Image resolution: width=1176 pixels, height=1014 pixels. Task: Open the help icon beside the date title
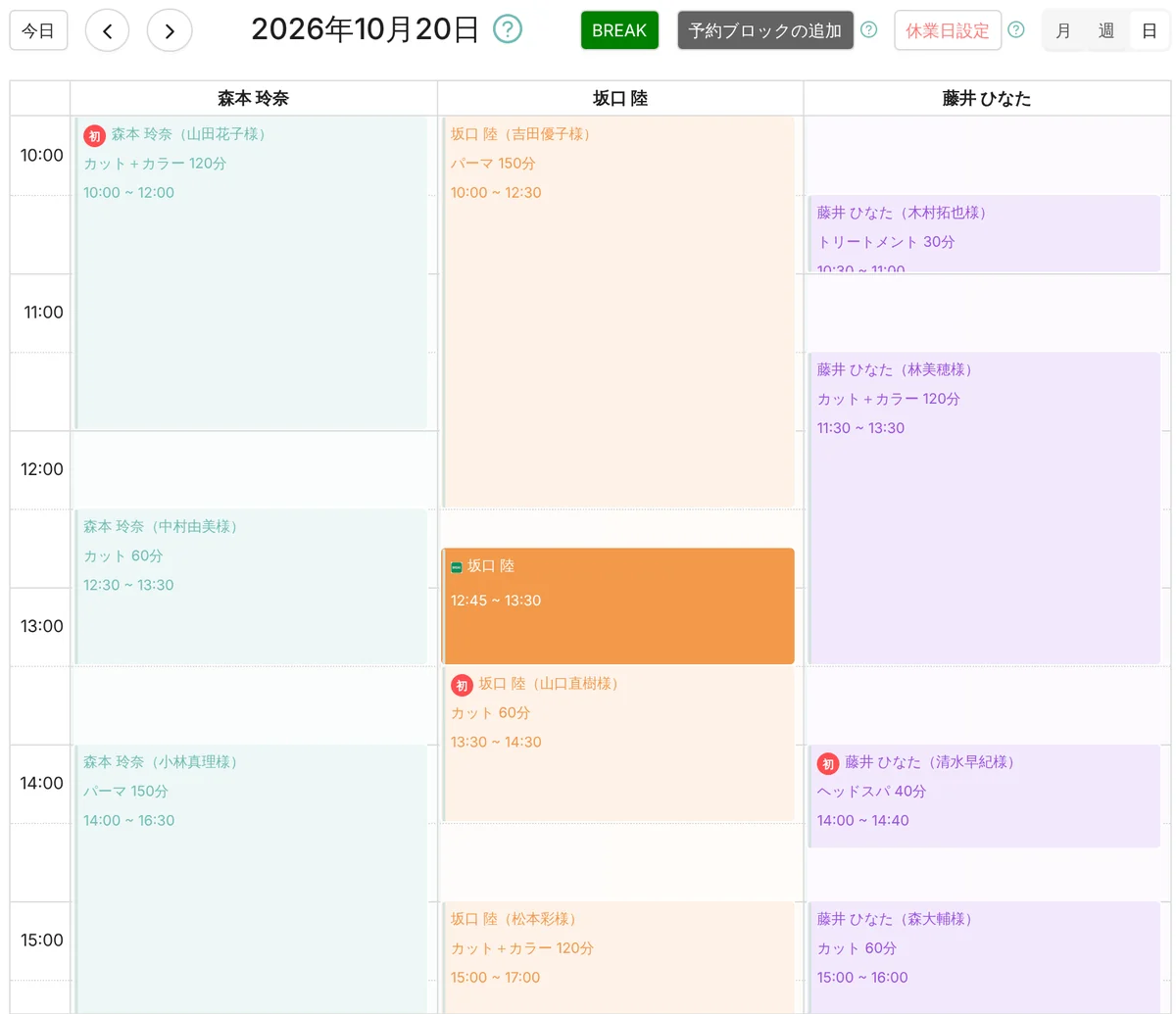[x=508, y=29]
